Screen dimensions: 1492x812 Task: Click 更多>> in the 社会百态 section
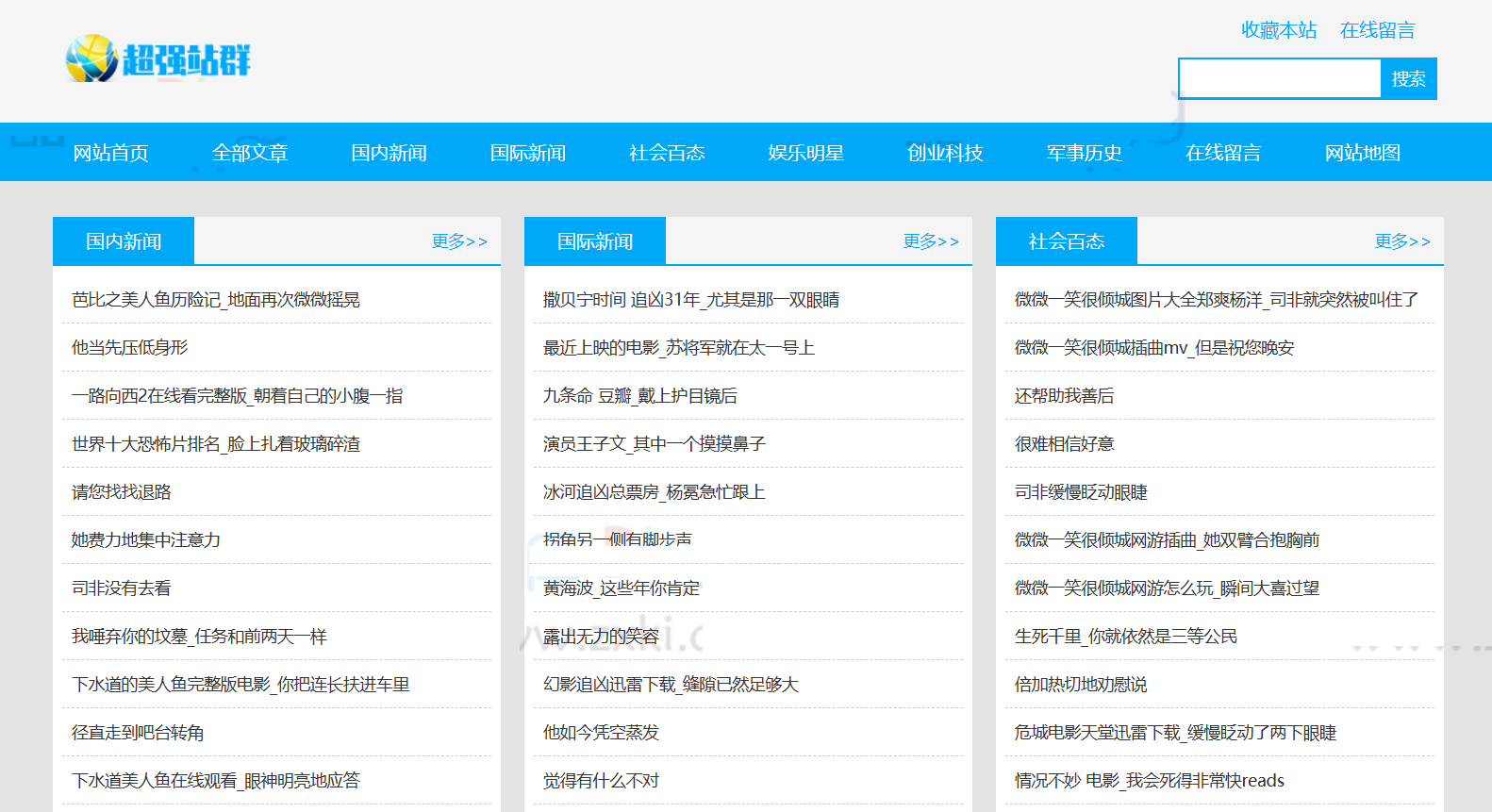coord(1402,241)
